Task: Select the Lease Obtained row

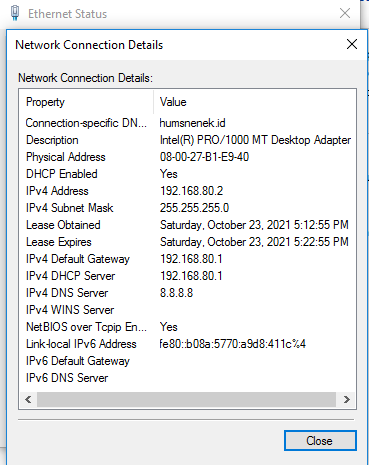Action: pyautogui.click(x=187, y=225)
